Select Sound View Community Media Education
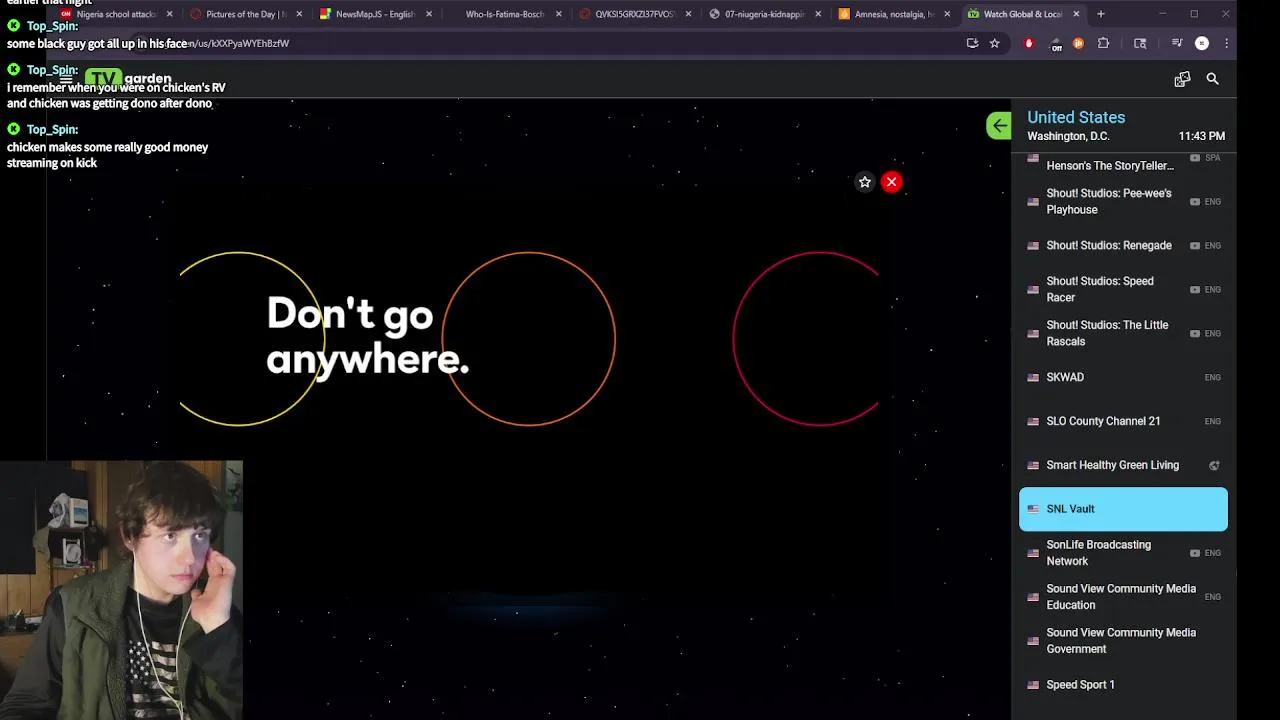1280x720 pixels. [1123, 597]
